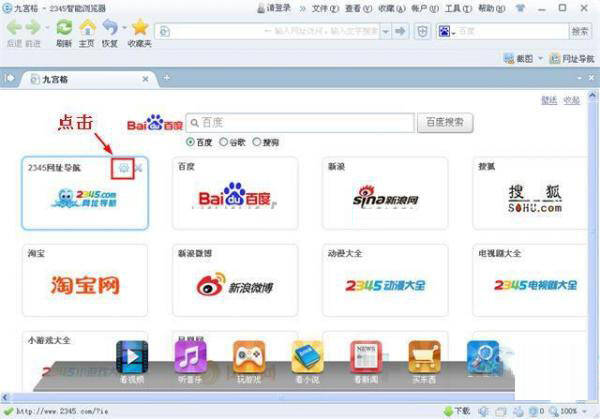Open the Site Navigation (网址导航) toolbar button
600x419 pixels.
point(572,59)
